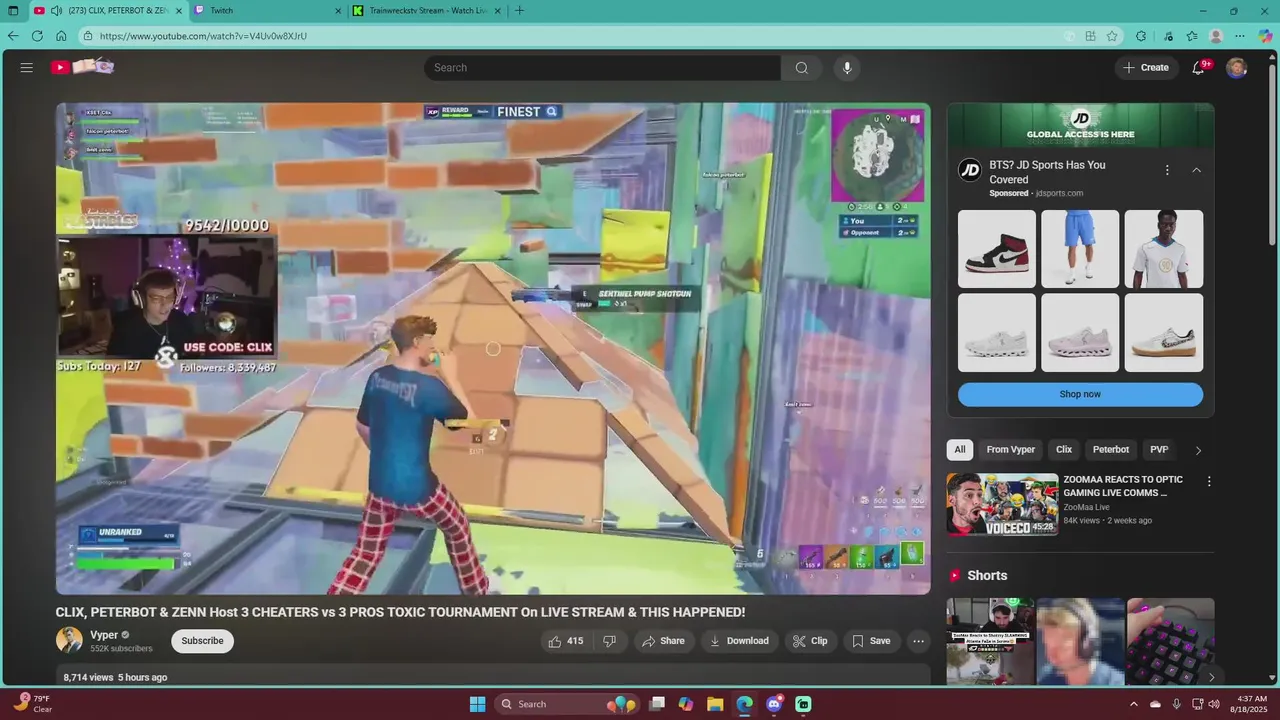Like the video with 415 likes
Image resolution: width=1280 pixels, height=720 pixels.
(x=565, y=641)
